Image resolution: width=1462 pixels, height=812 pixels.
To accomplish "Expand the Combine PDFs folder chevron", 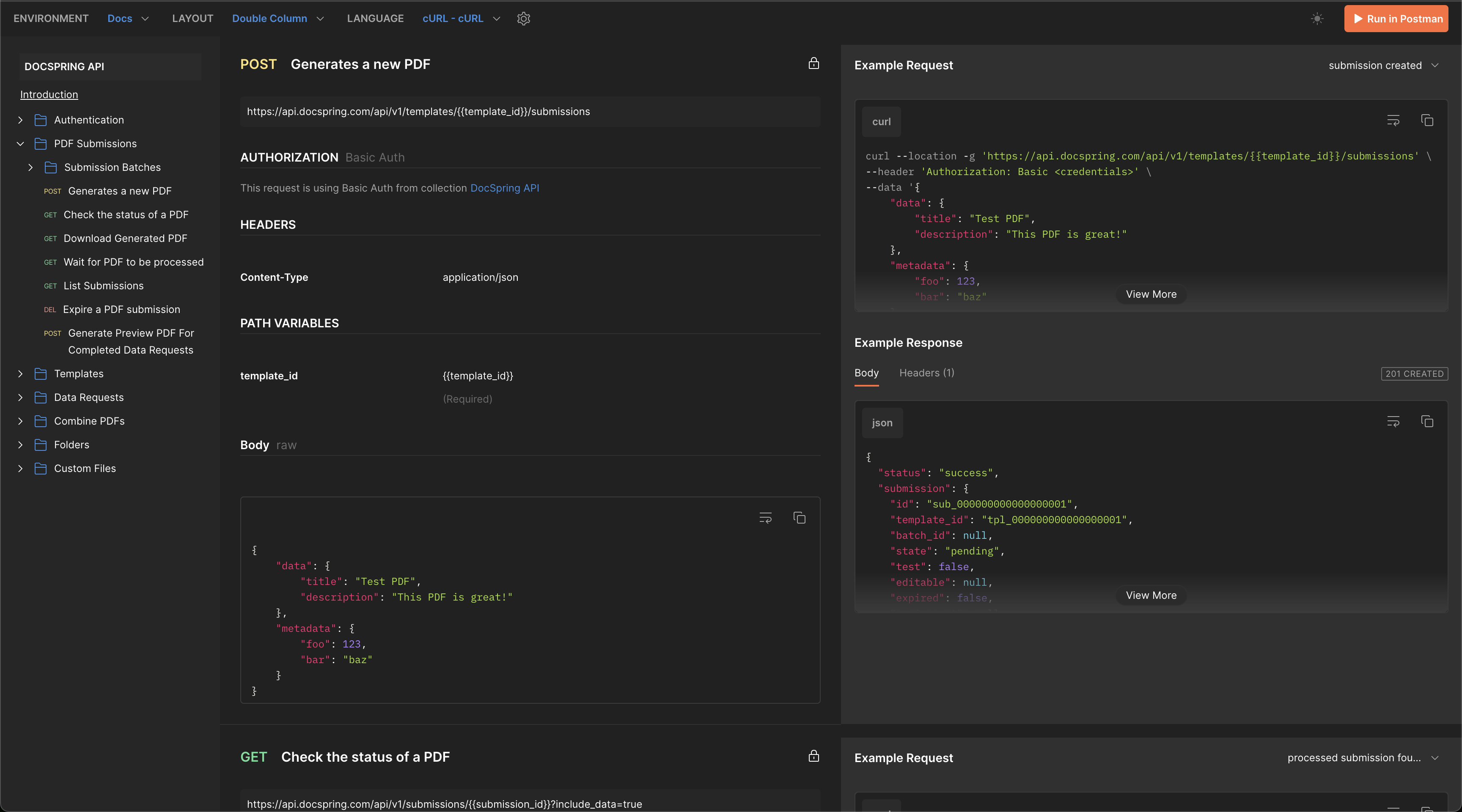I will (x=20, y=421).
